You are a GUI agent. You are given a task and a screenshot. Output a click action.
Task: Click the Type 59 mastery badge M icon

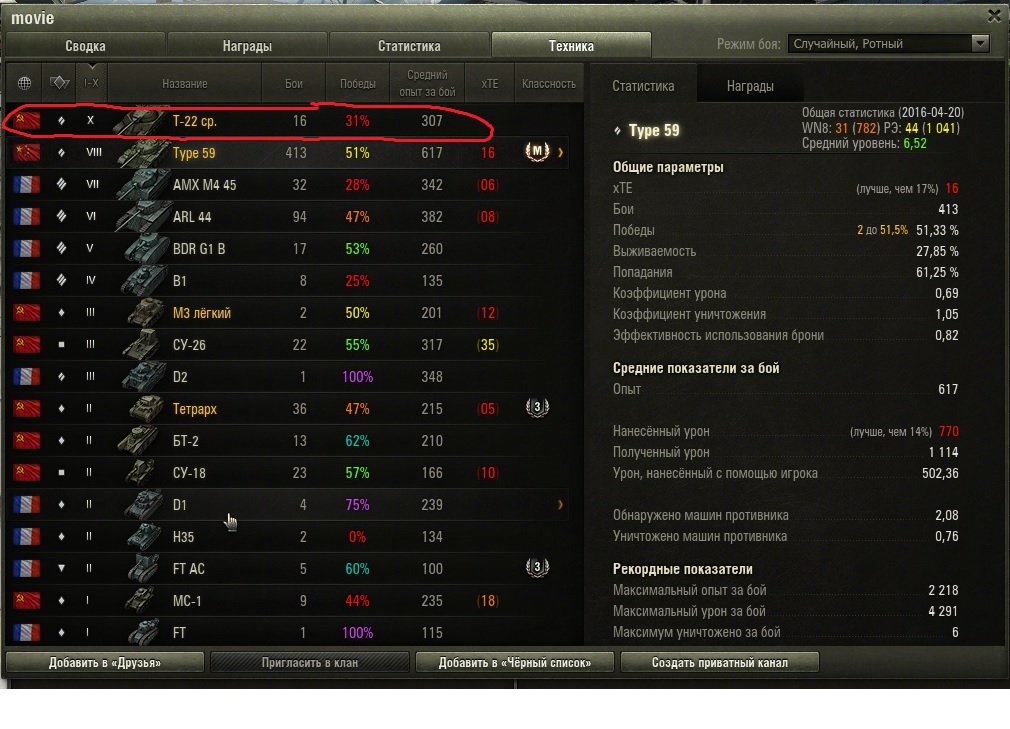pos(537,152)
